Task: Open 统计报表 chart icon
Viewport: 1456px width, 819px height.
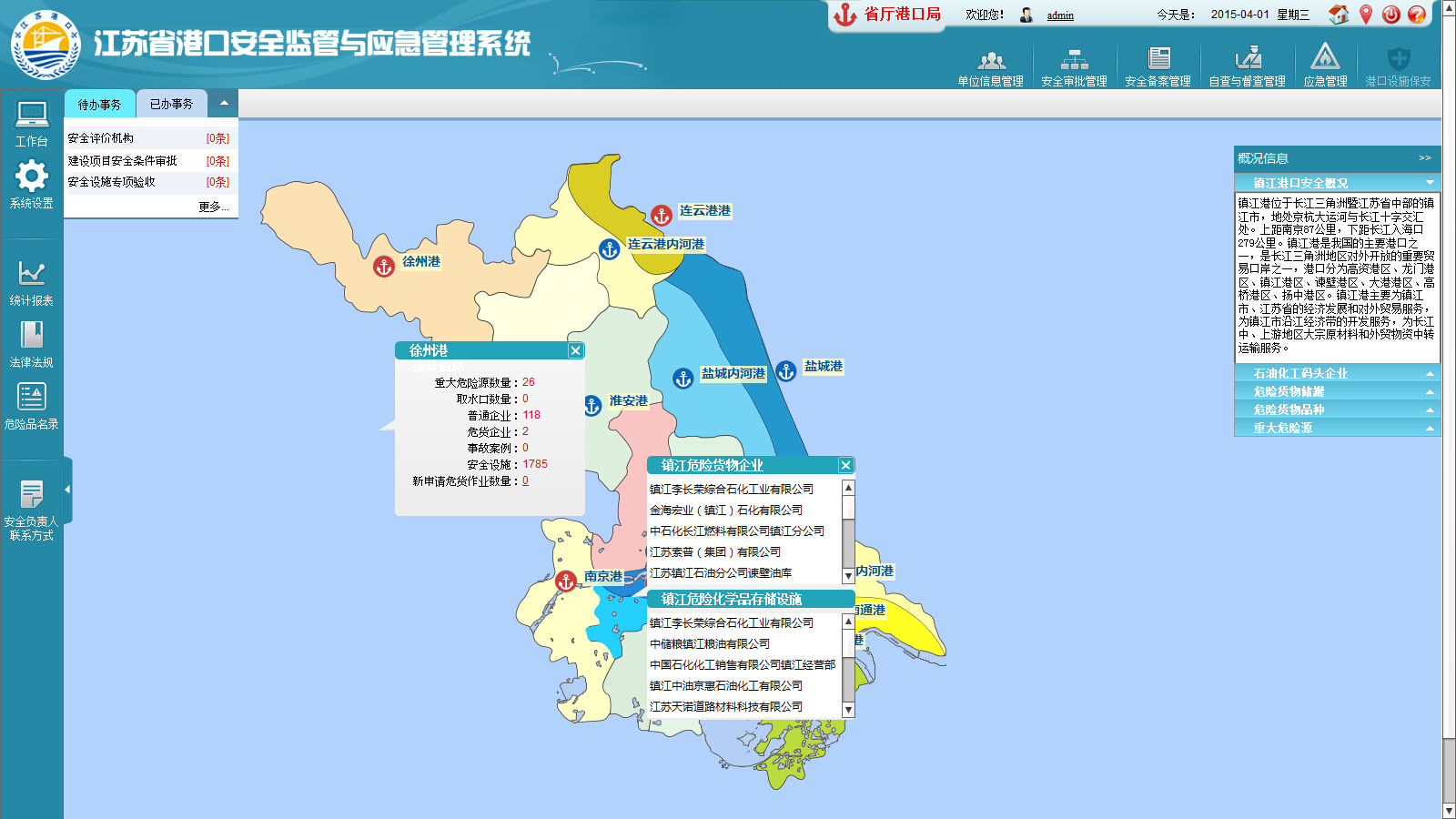Action: coord(32,274)
